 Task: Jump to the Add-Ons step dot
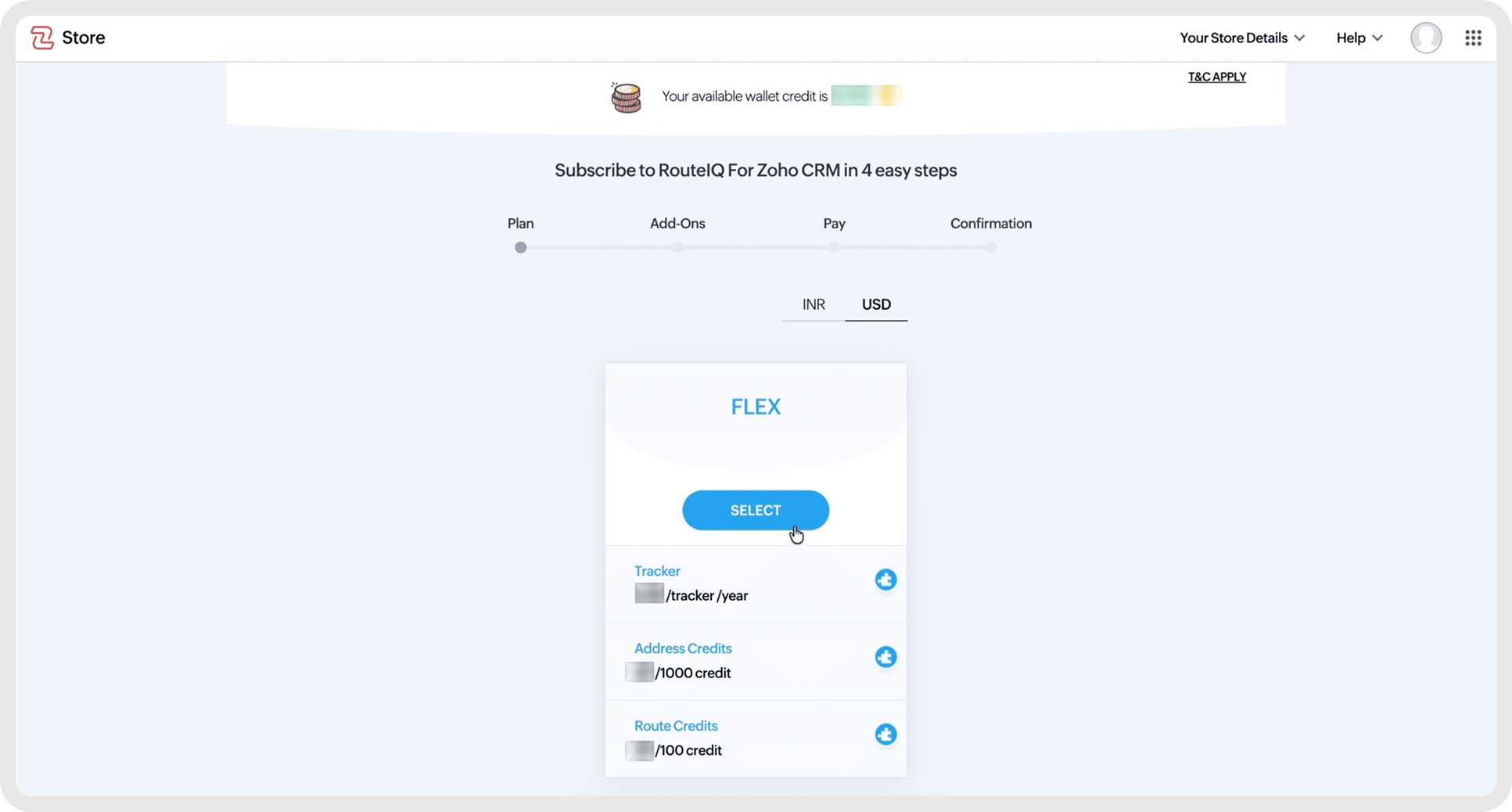tap(677, 248)
